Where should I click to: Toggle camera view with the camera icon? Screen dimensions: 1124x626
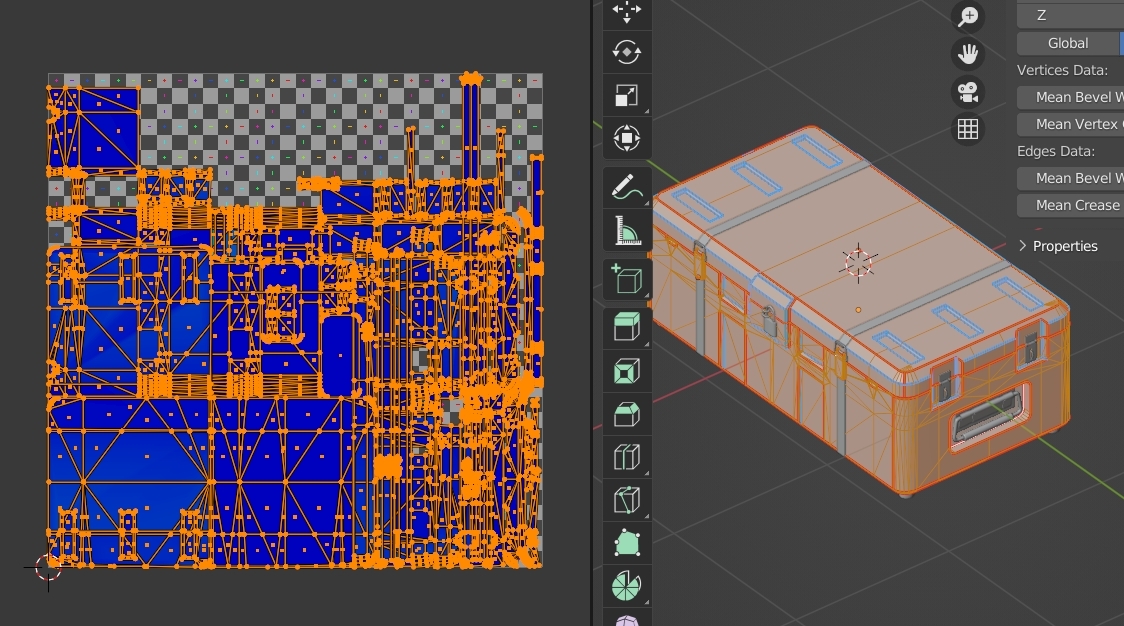pyautogui.click(x=968, y=92)
